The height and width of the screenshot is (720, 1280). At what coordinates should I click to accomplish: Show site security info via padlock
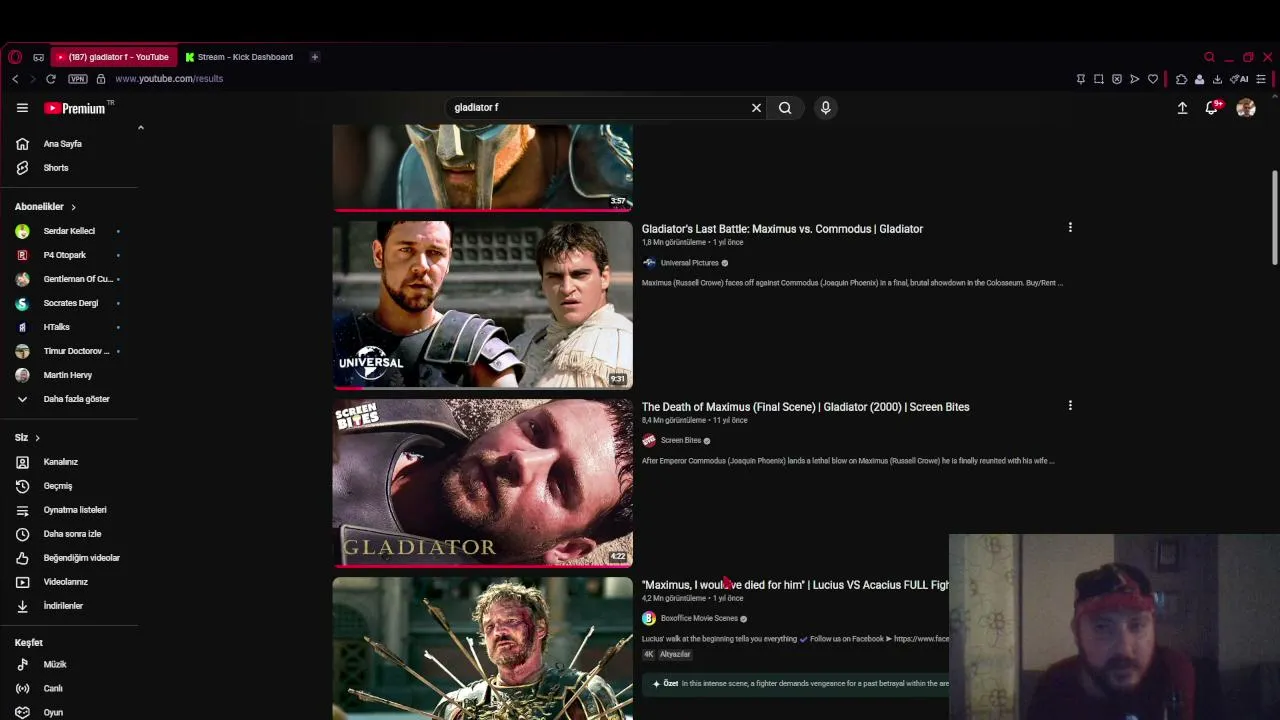pos(101,79)
